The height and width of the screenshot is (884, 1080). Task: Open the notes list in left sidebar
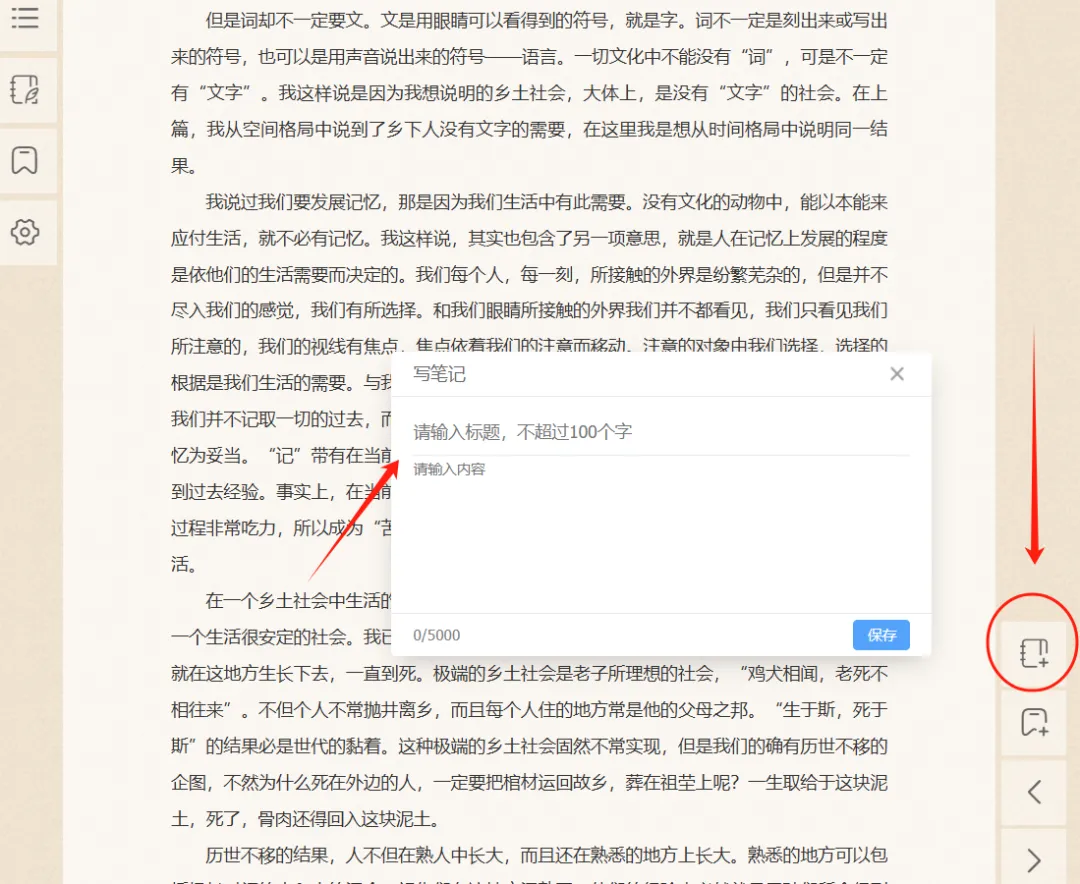click(25, 90)
